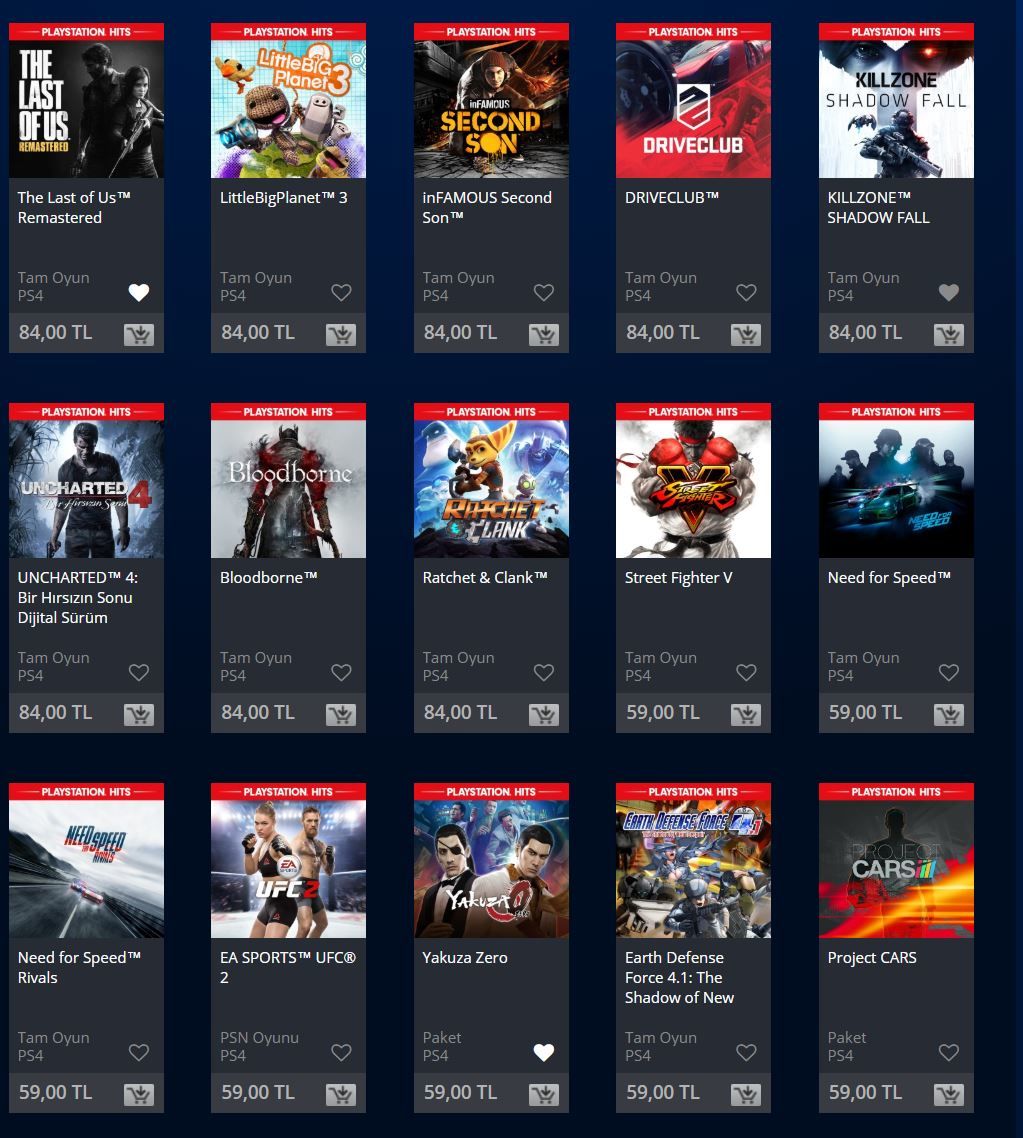Add Bloodborne to the shopping cart

pos(341,715)
